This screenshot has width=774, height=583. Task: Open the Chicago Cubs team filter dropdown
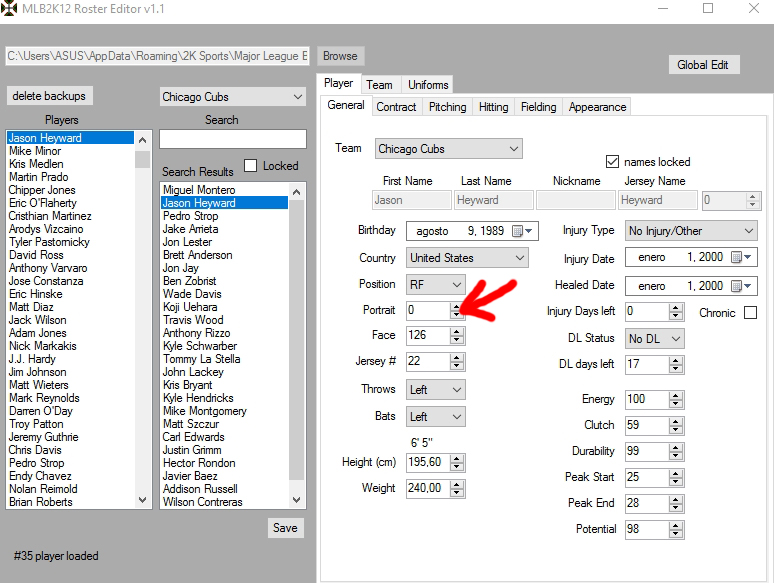[x=233, y=97]
